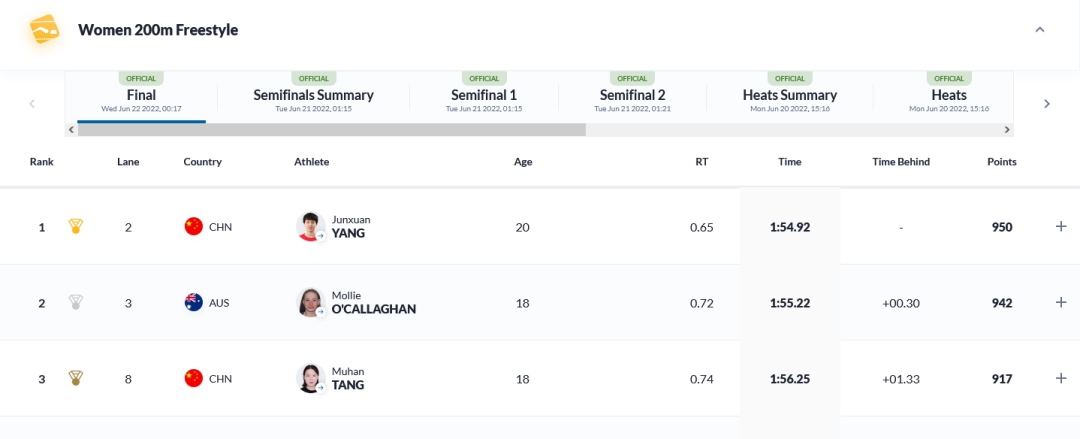The height and width of the screenshot is (439, 1080).
Task: Expand Junxuan Yang's result row details
Action: pyautogui.click(x=1061, y=227)
